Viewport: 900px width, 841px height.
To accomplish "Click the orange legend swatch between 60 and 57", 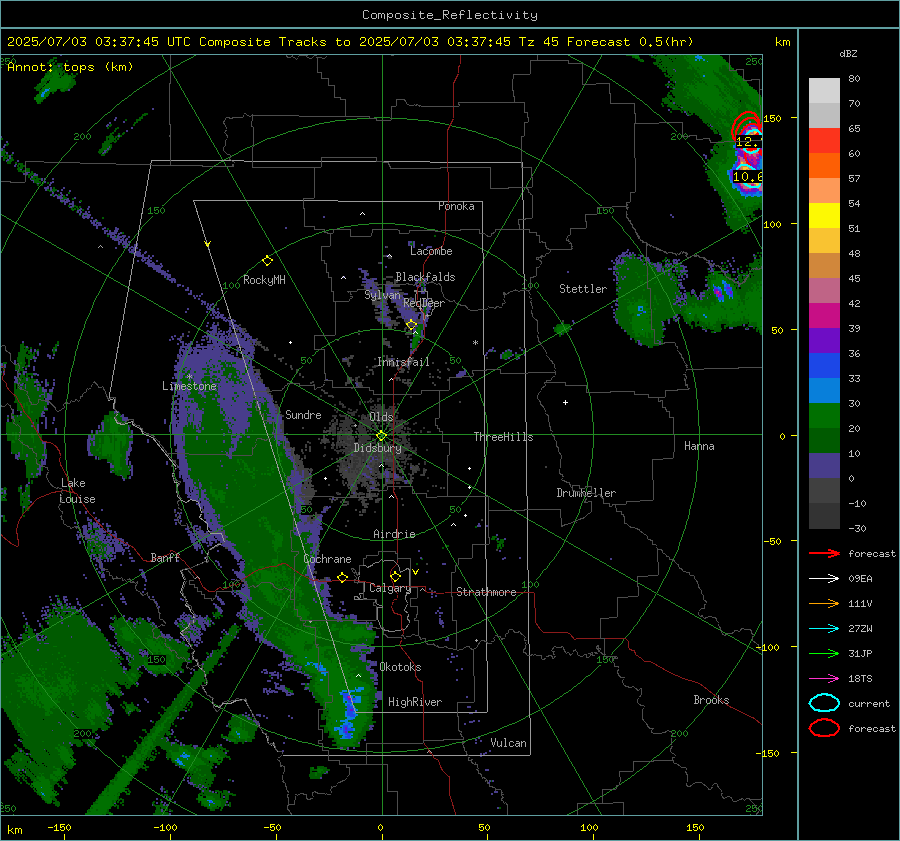I will (824, 166).
